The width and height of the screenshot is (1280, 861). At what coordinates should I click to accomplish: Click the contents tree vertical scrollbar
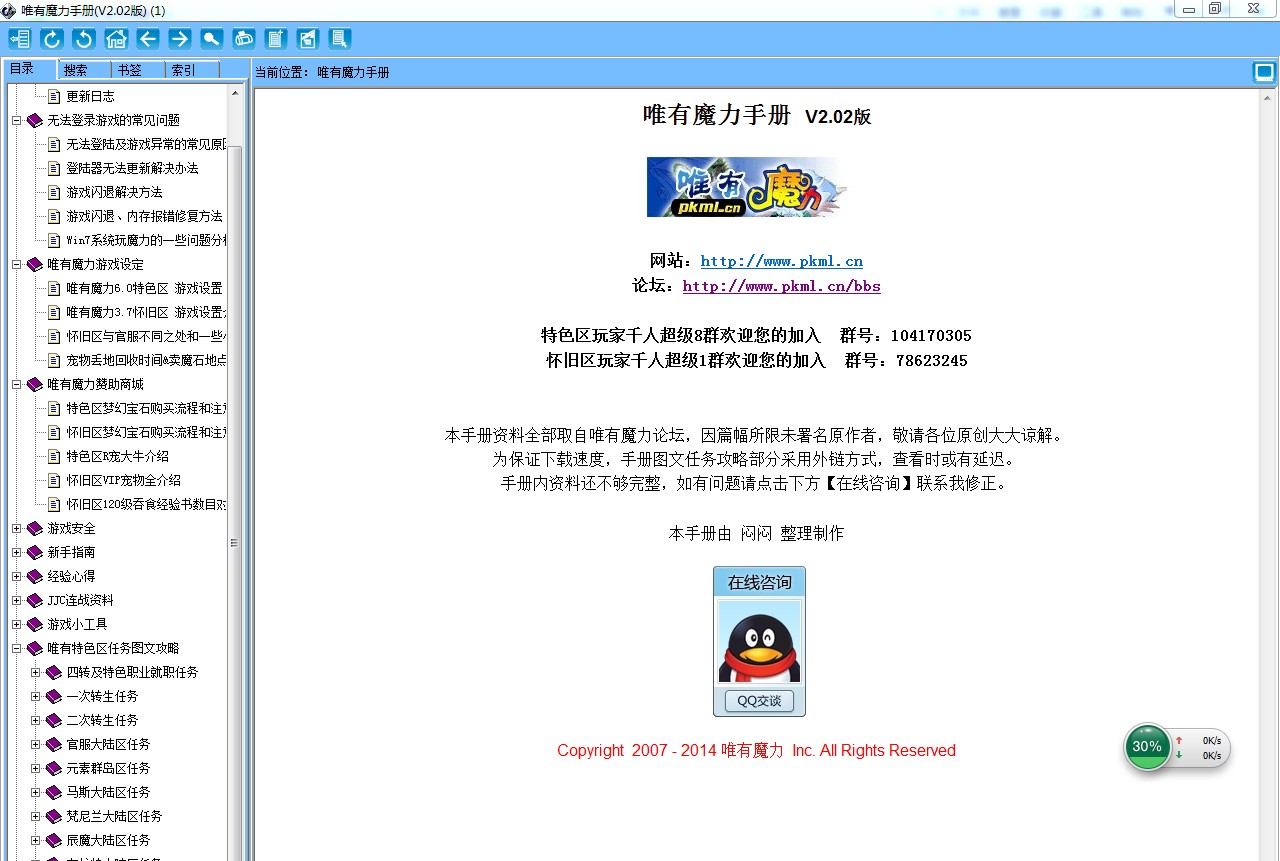click(x=235, y=400)
